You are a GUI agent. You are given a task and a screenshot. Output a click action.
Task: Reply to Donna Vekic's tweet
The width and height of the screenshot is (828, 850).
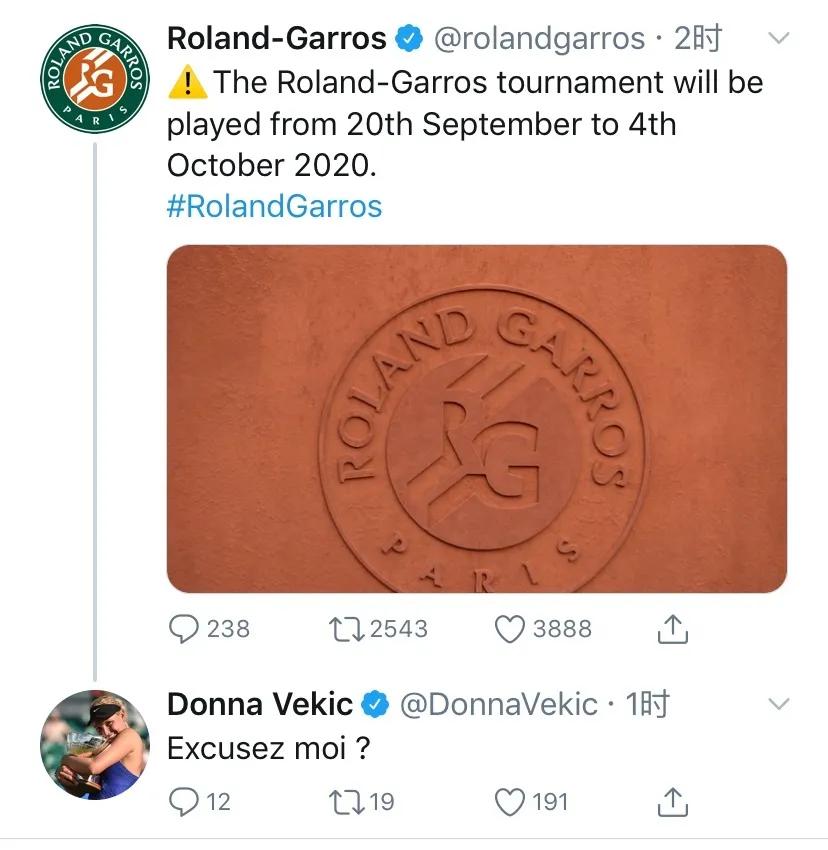(x=185, y=801)
